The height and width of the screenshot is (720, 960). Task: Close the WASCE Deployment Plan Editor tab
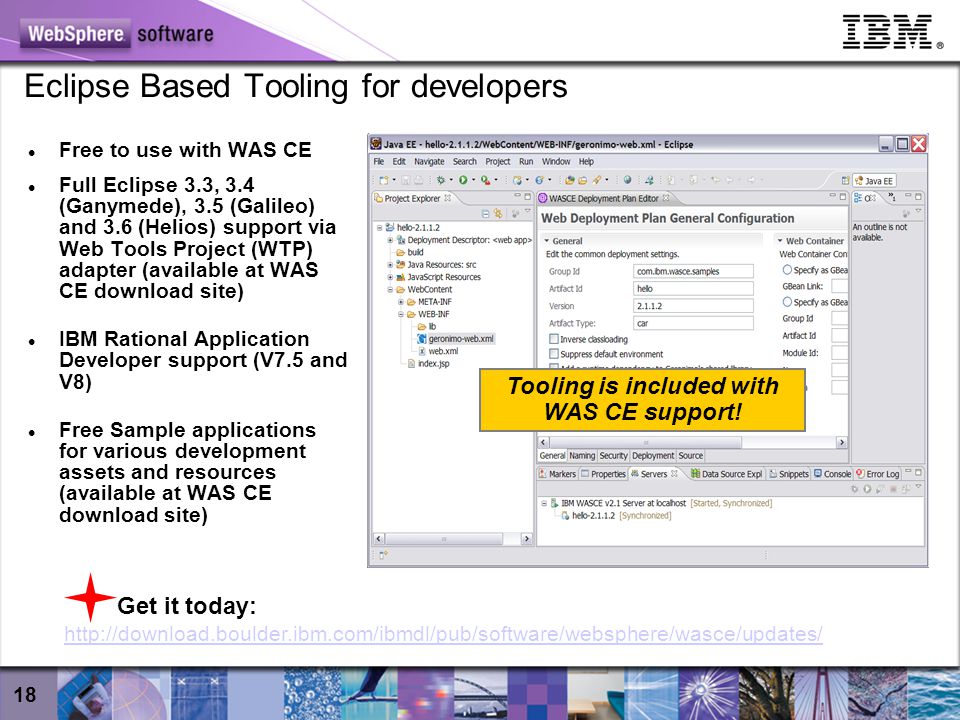(666, 198)
